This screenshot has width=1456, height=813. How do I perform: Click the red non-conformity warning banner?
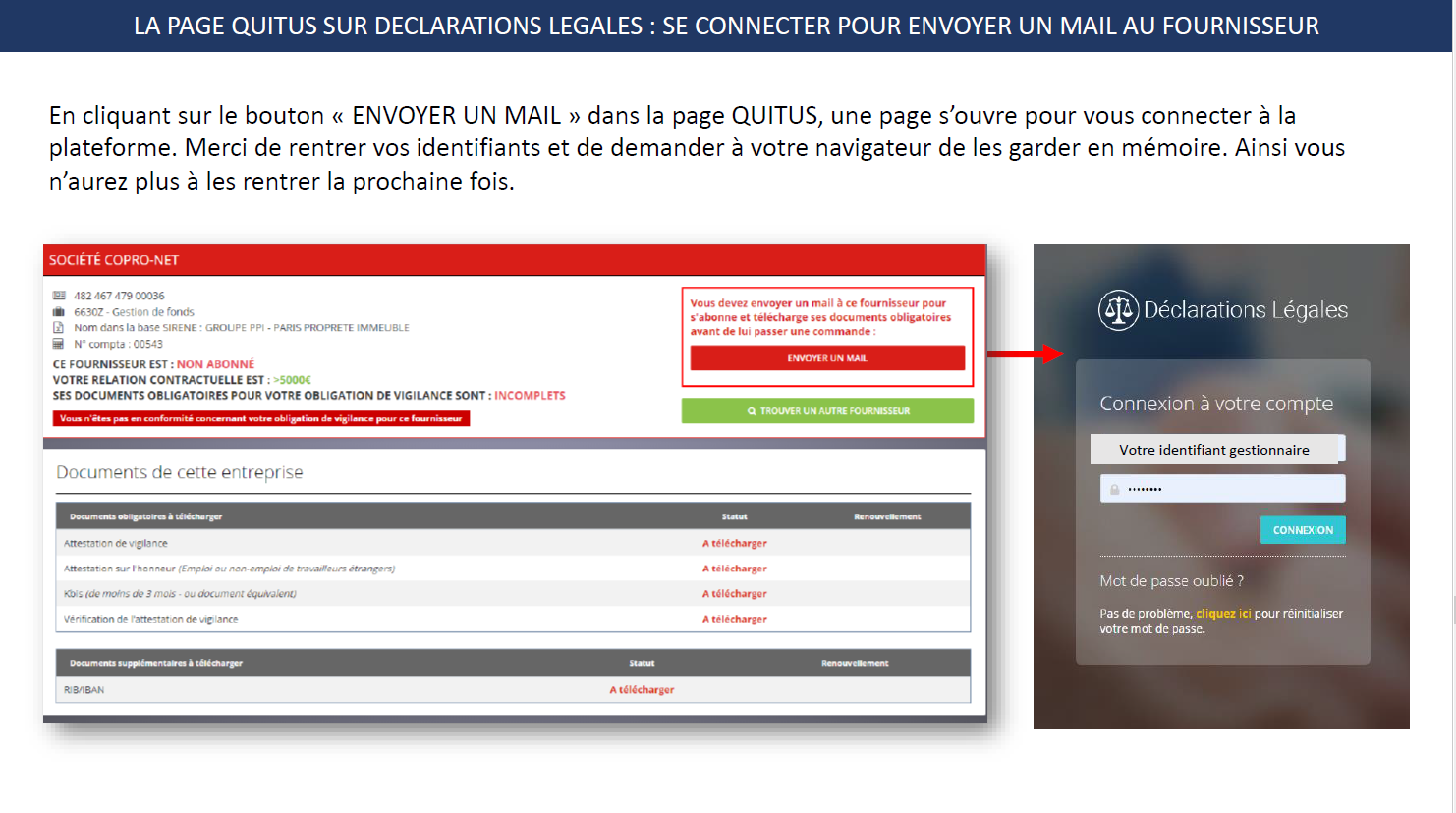[261, 419]
